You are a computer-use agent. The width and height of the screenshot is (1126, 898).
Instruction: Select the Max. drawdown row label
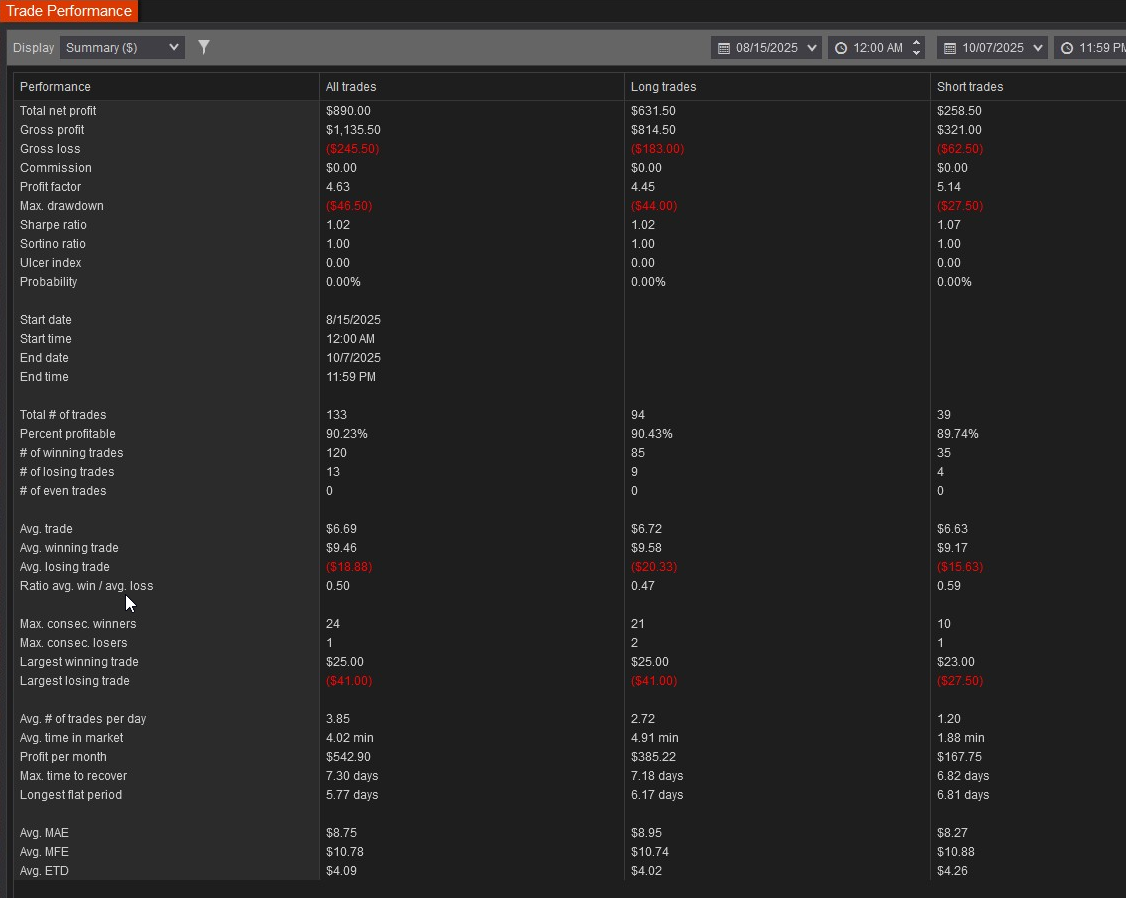coord(61,206)
